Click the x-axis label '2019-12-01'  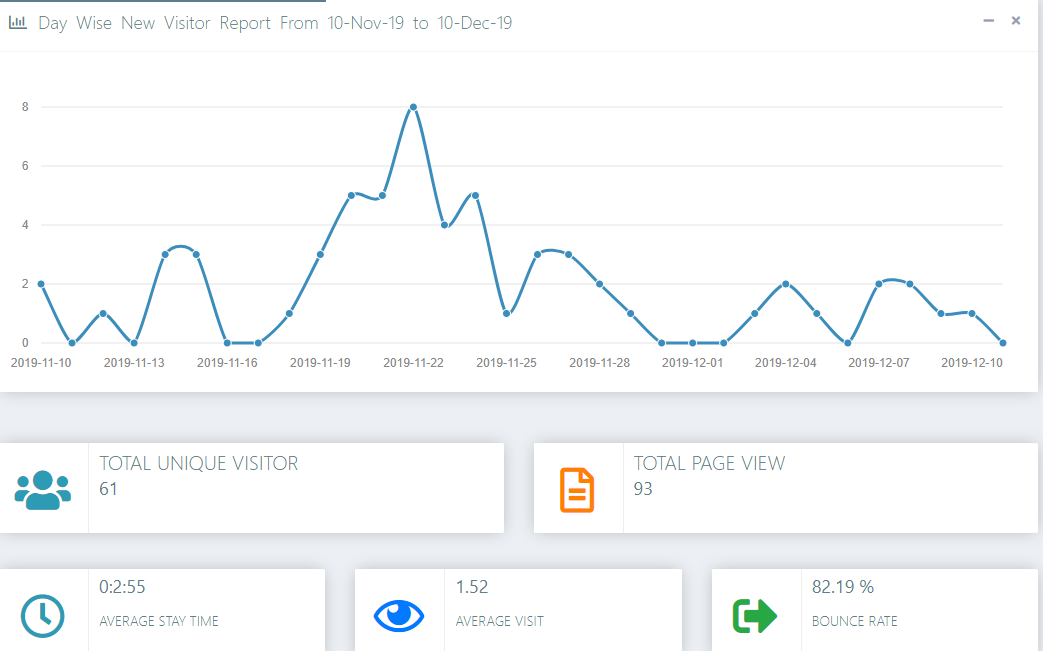point(692,363)
